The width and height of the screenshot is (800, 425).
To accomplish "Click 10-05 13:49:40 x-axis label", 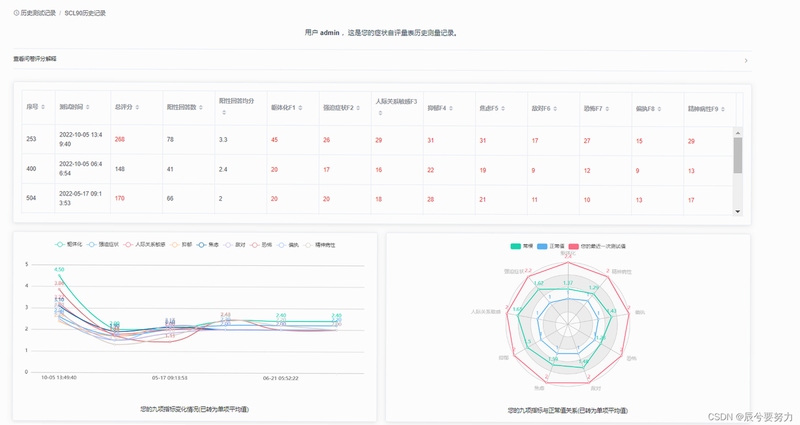I will (59, 378).
